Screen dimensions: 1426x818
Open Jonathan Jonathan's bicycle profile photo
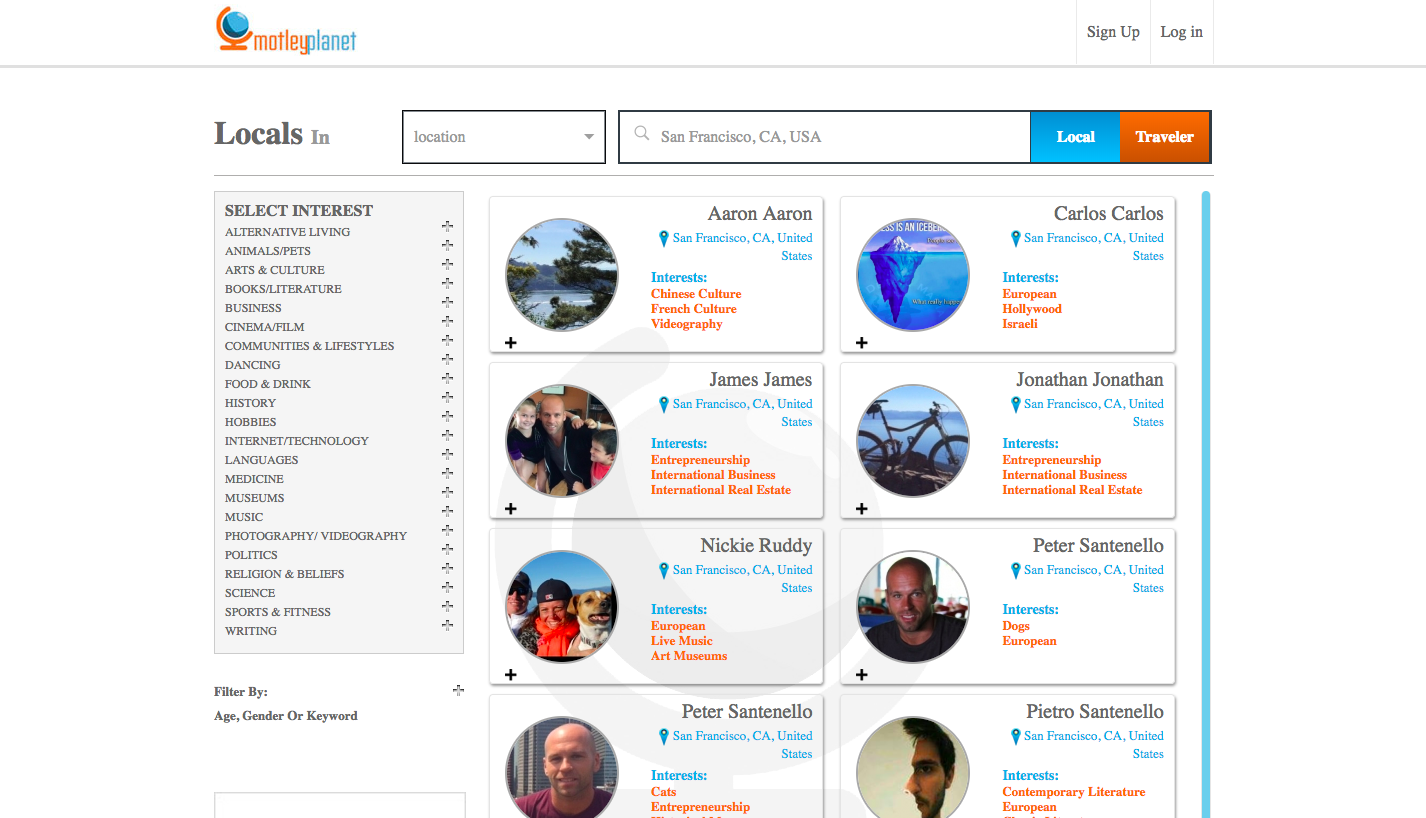[913, 441]
